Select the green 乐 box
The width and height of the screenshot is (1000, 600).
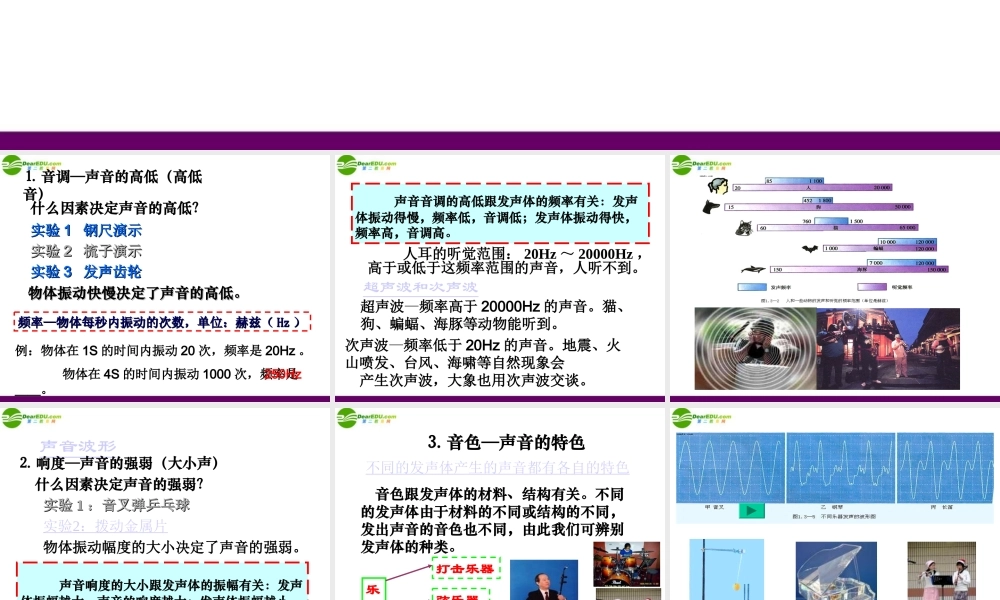[x=373, y=589]
